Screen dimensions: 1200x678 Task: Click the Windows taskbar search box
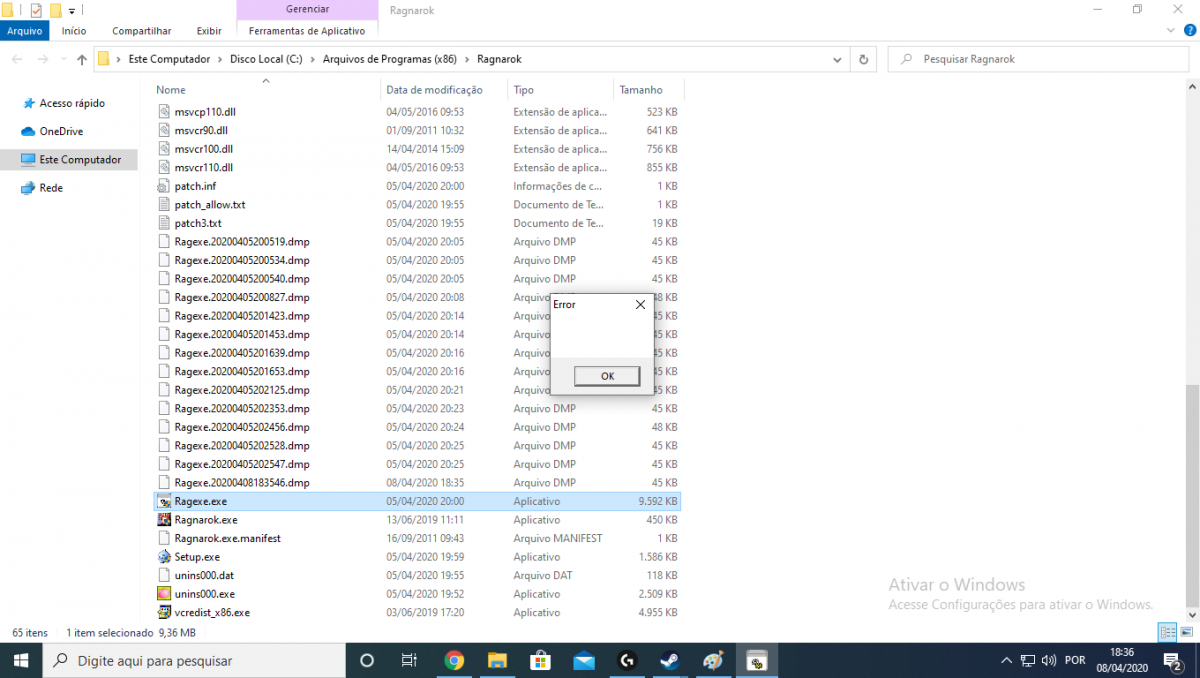click(195, 660)
